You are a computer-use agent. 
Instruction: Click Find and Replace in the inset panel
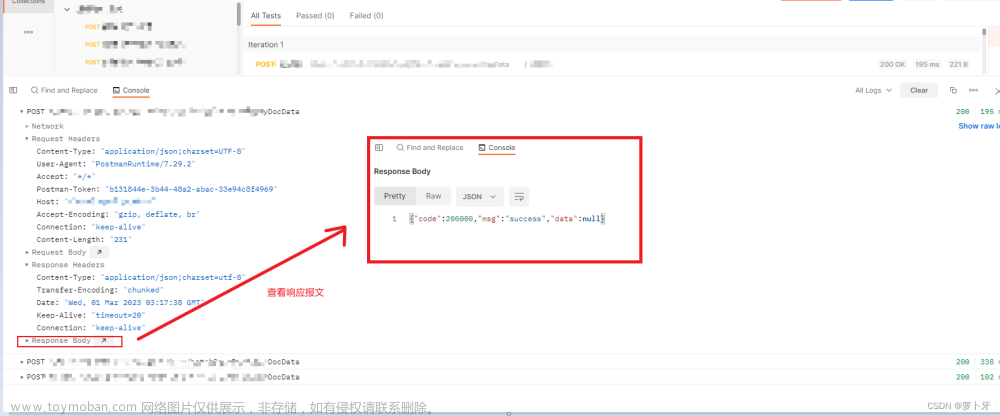(x=430, y=147)
